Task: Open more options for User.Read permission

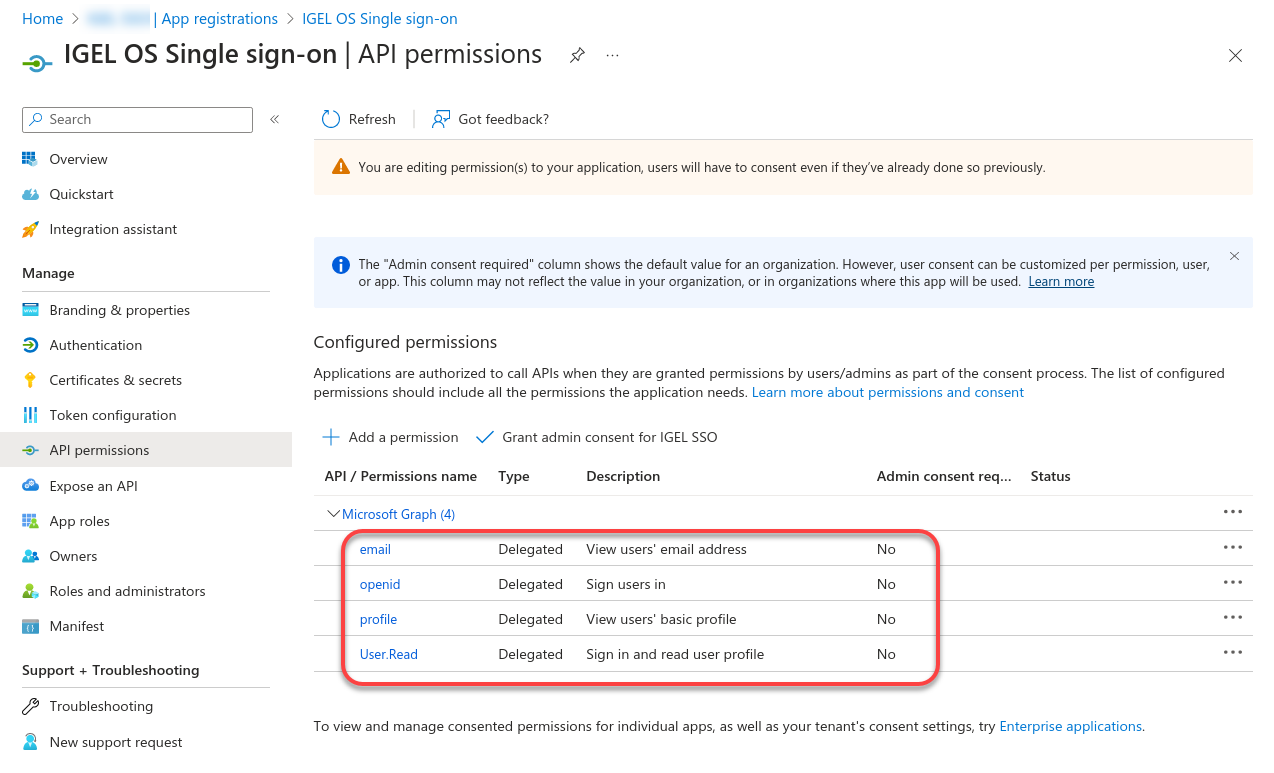Action: point(1232,653)
